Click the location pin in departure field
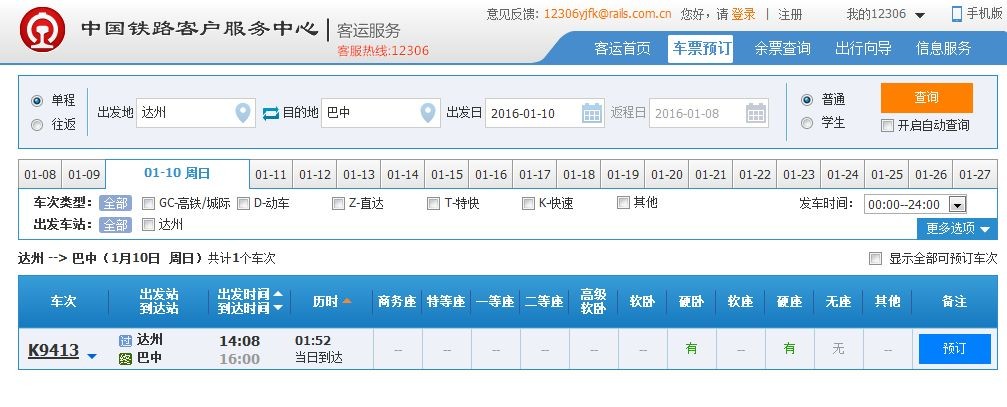The image size is (1007, 407). [243, 113]
